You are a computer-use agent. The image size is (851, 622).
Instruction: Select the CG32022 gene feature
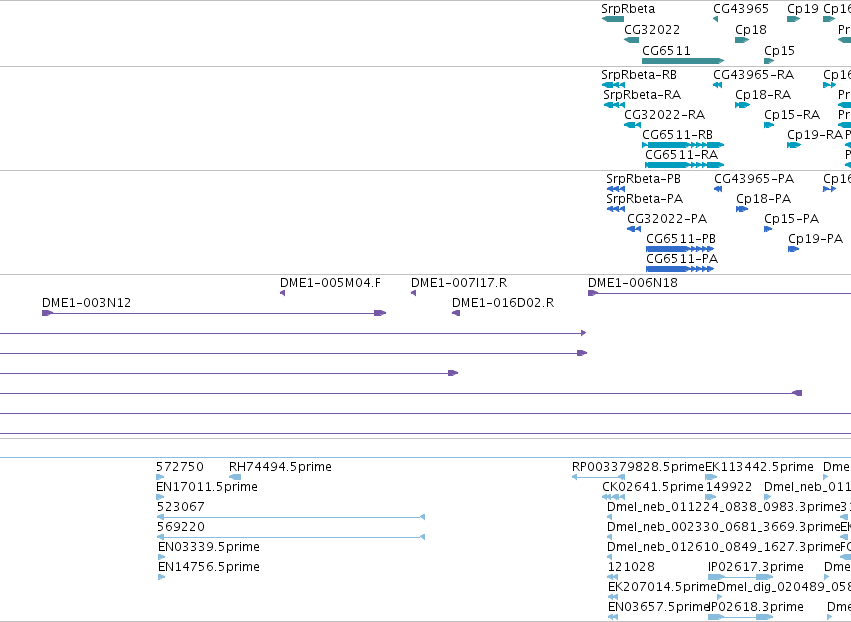(632, 40)
